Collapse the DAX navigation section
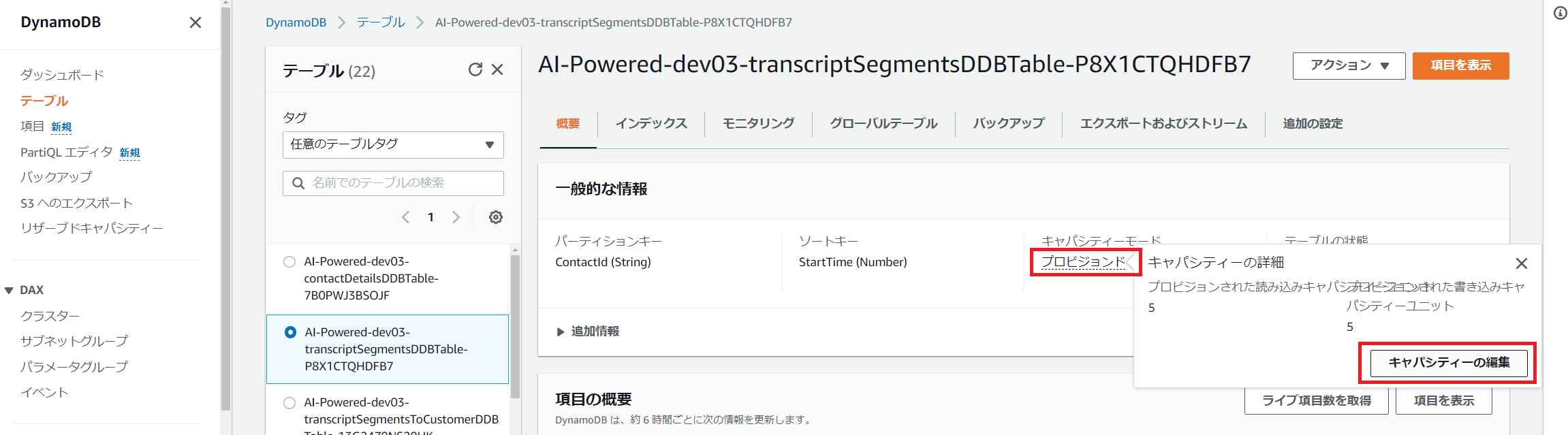 point(9,290)
